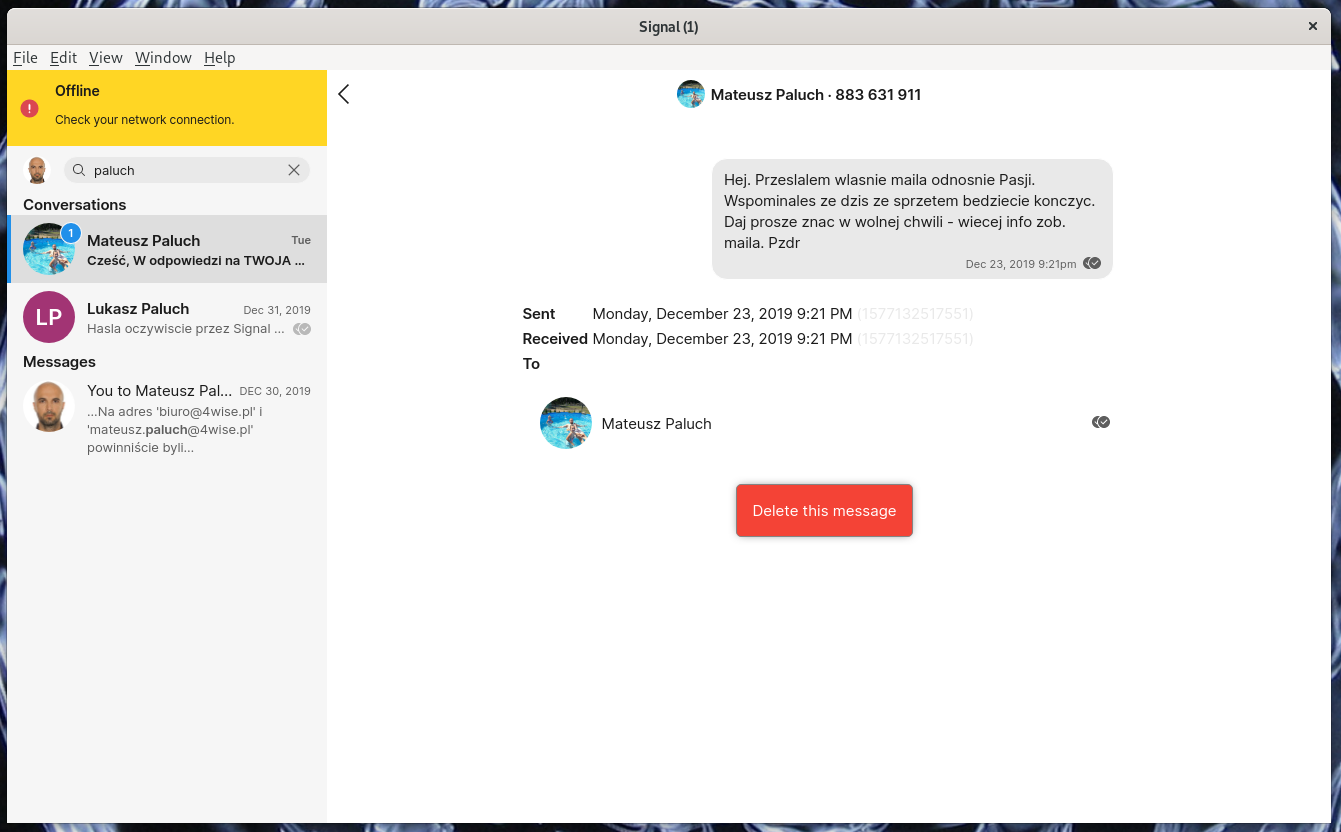Screen dimensions: 1341x832
Task: Click read checkmarks on Lukasz Paluch conversation
Action: tap(302, 329)
